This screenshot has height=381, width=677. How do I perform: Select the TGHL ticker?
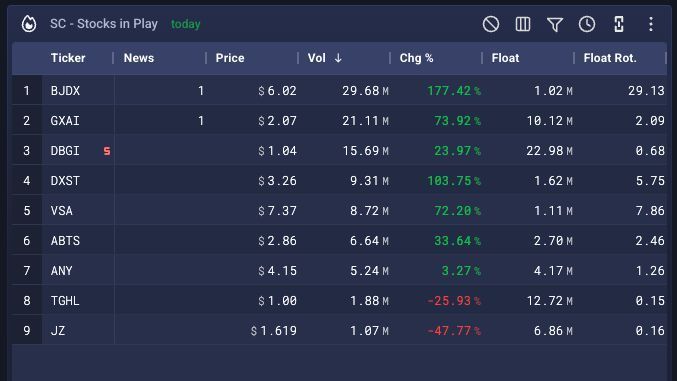[65, 301]
